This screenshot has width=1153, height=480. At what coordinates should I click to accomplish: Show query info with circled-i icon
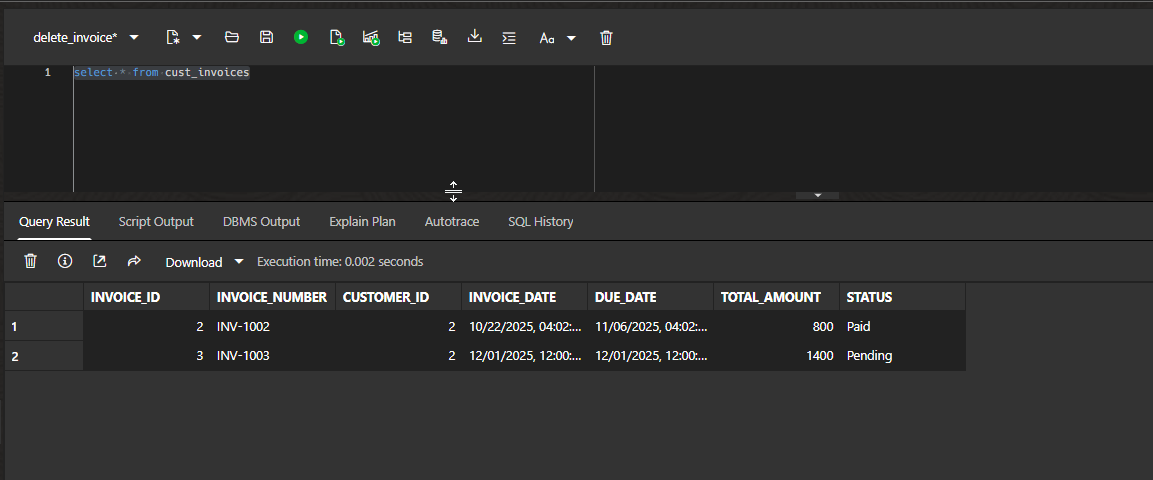tap(65, 261)
